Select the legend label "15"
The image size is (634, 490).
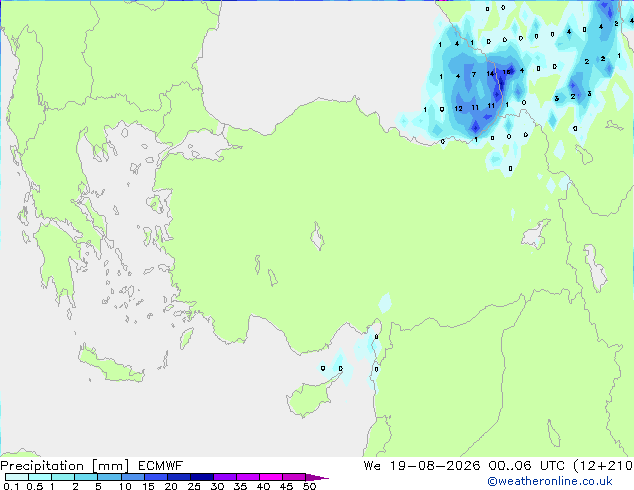[x=148, y=486]
